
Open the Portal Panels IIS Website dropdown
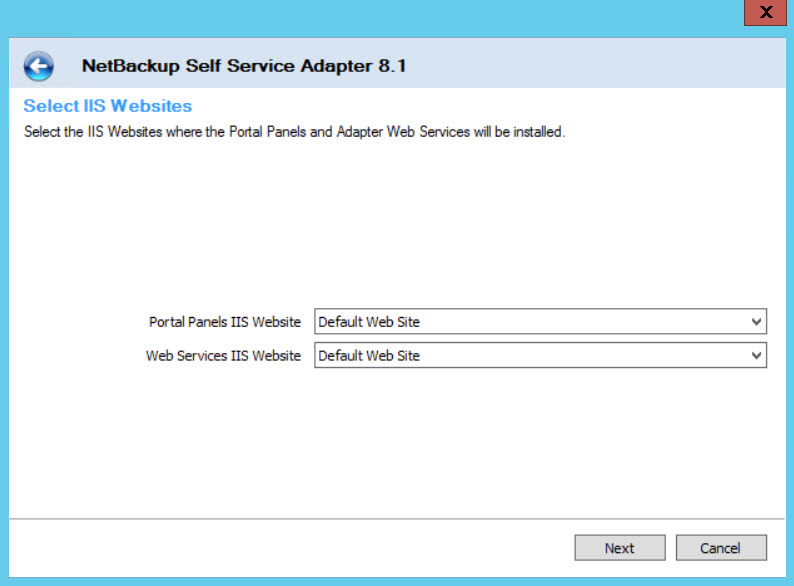(x=540, y=322)
